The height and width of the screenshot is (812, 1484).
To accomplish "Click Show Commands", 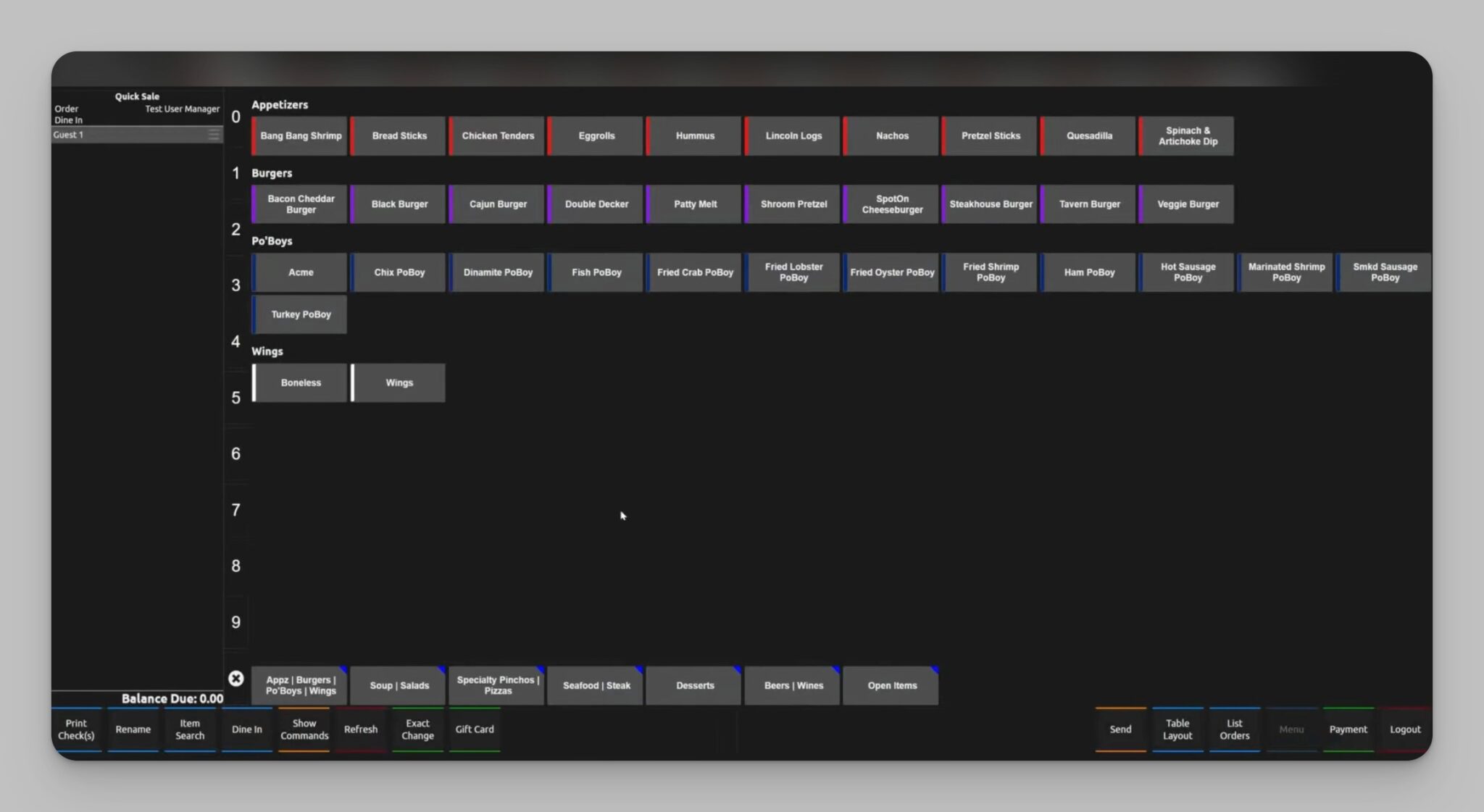I will coord(304,729).
